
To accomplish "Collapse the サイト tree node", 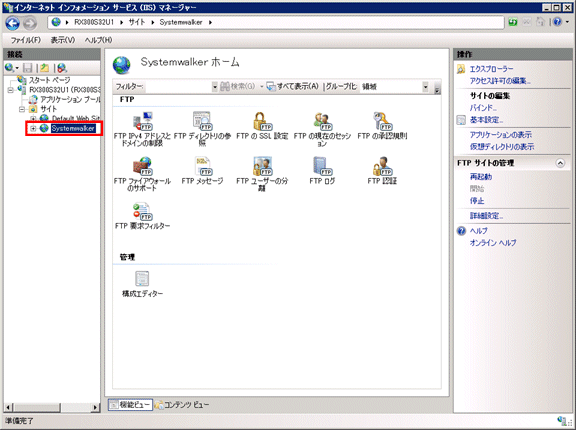I will (22, 109).
